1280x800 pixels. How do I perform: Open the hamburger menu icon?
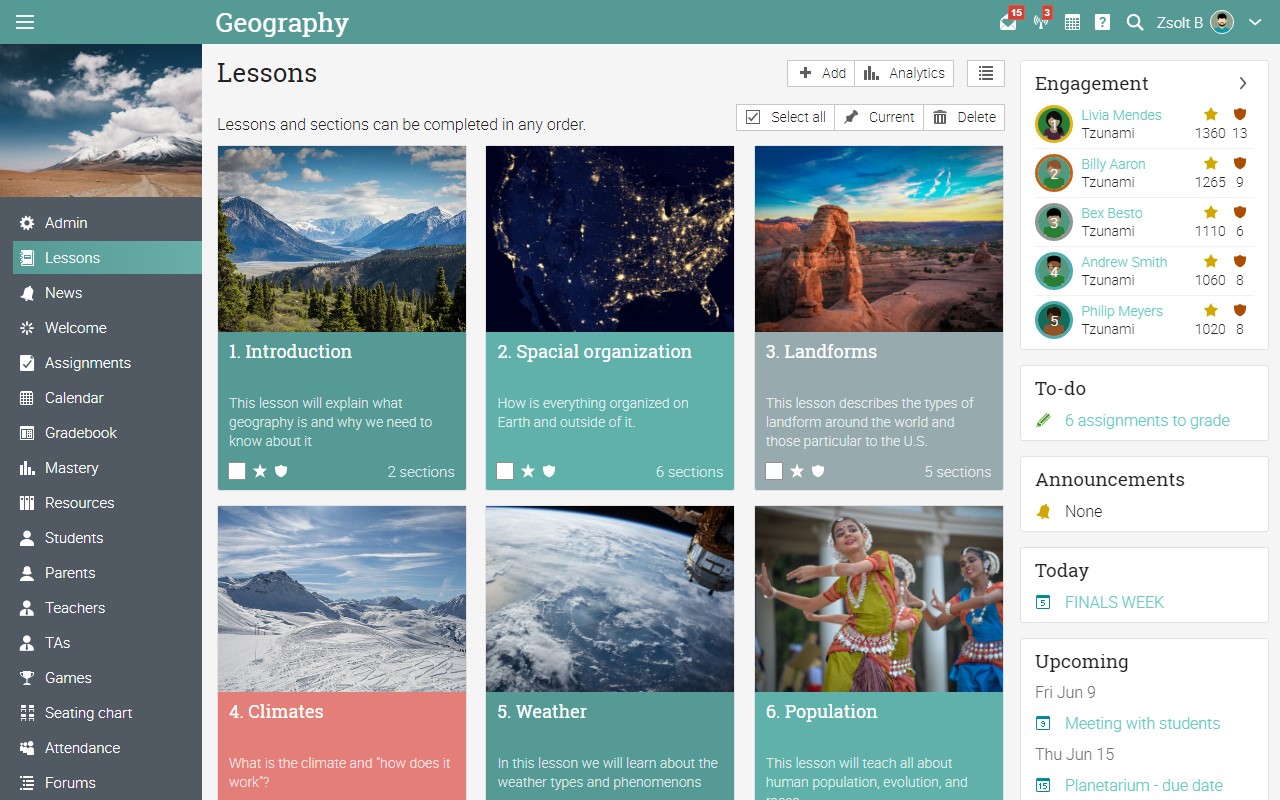(25, 22)
